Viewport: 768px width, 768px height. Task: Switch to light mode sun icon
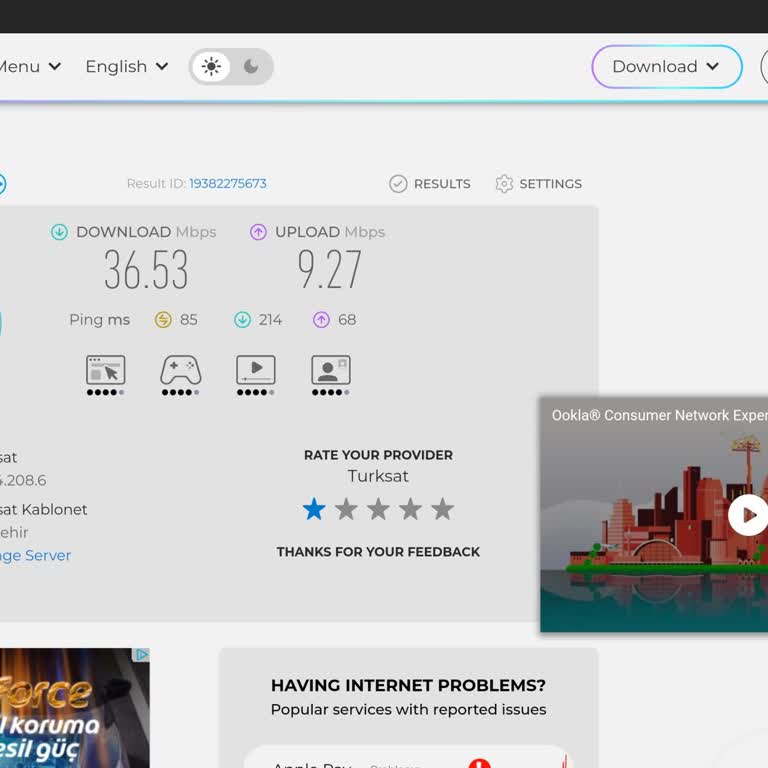click(211, 67)
